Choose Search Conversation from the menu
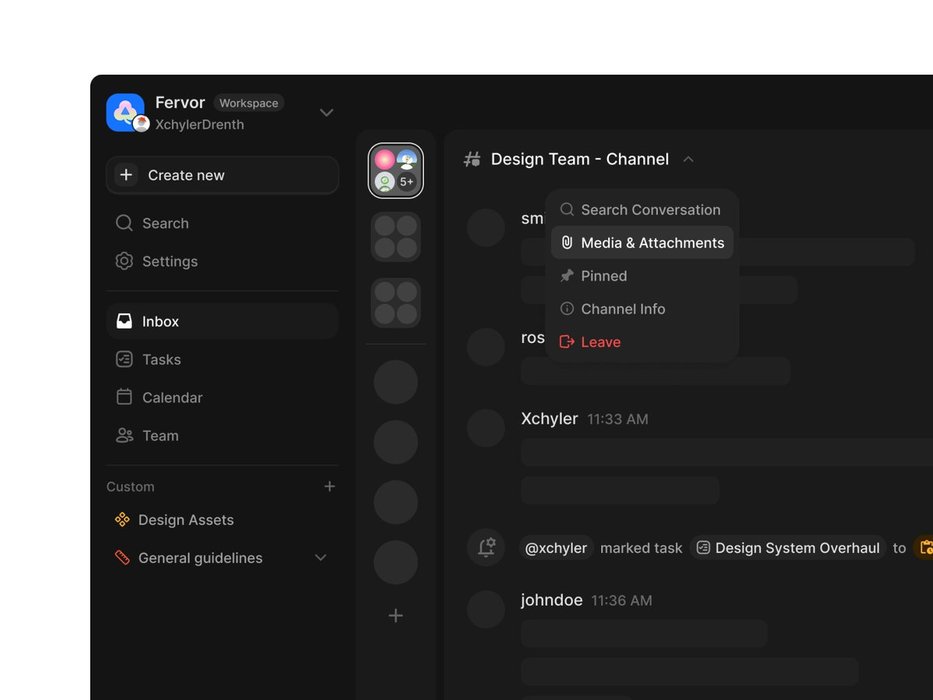Screen dimensions: 933x700 point(649,210)
